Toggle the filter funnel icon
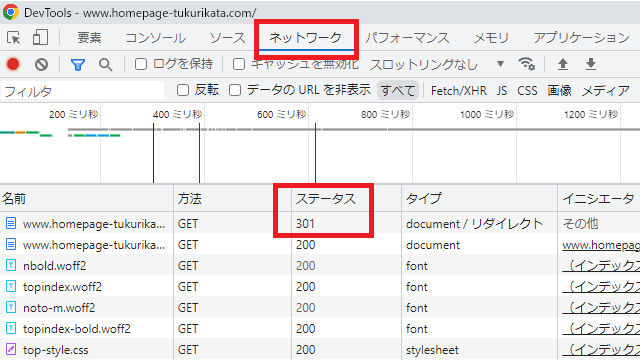The height and width of the screenshot is (360, 640). click(x=78, y=64)
